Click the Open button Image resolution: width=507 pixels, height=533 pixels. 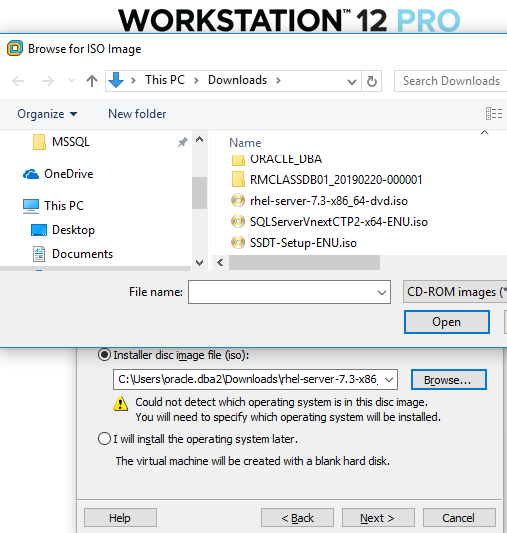click(447, 322)
